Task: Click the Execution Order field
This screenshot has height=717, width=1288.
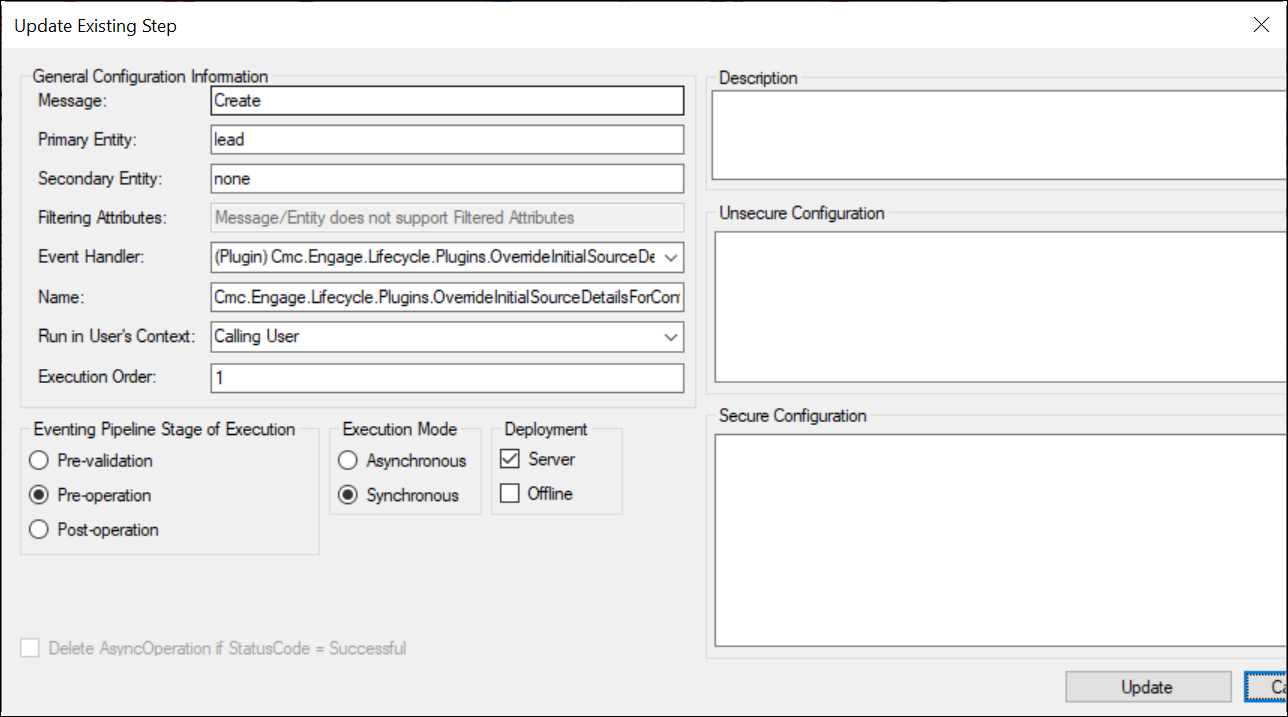Action: 447,377
